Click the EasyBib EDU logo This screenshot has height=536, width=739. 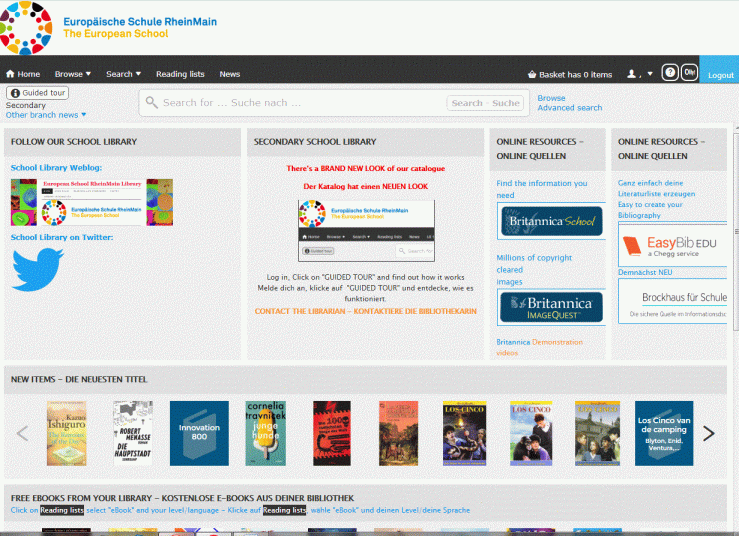pyautogui.click(x=674, y=245)
